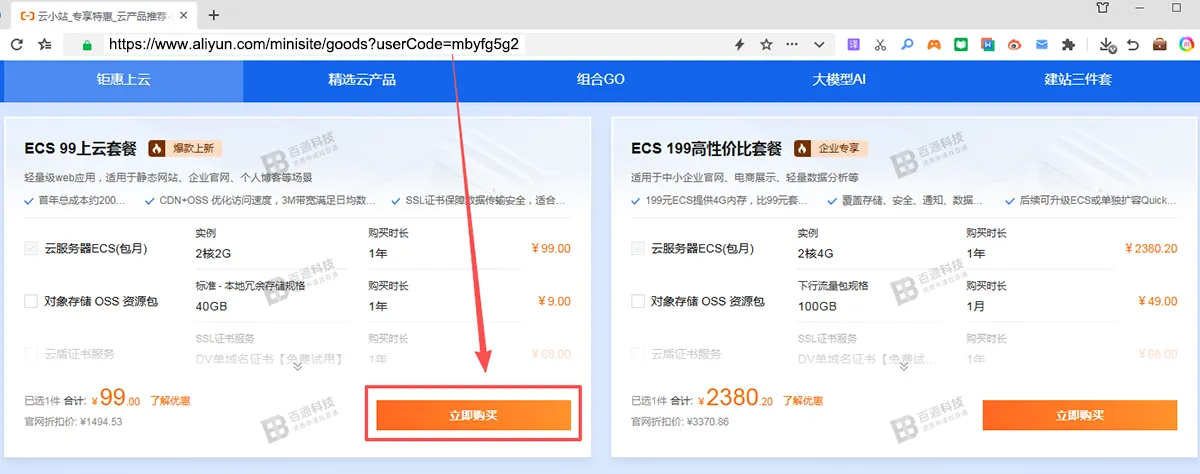Check 云盾证书服务 in ECS 199 package
1200x474 pixels.
pyautogui.click(x=638, y=353)
